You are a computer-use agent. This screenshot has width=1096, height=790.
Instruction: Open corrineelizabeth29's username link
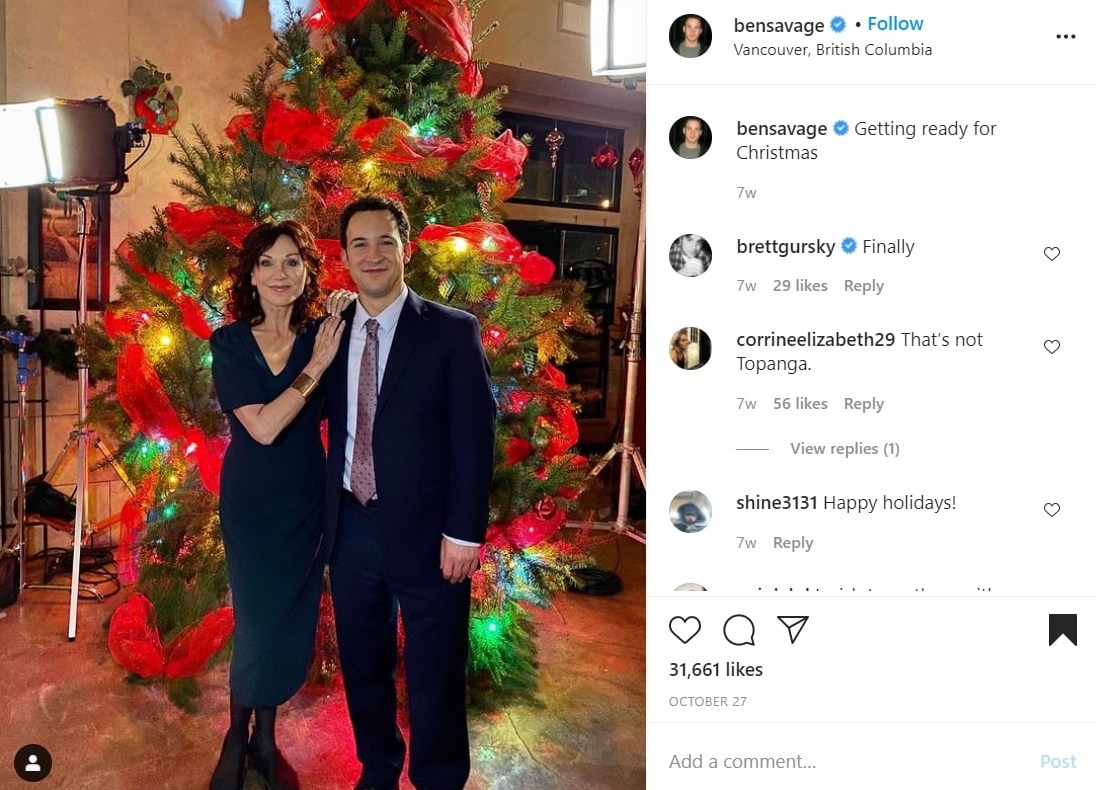point(815,340)
